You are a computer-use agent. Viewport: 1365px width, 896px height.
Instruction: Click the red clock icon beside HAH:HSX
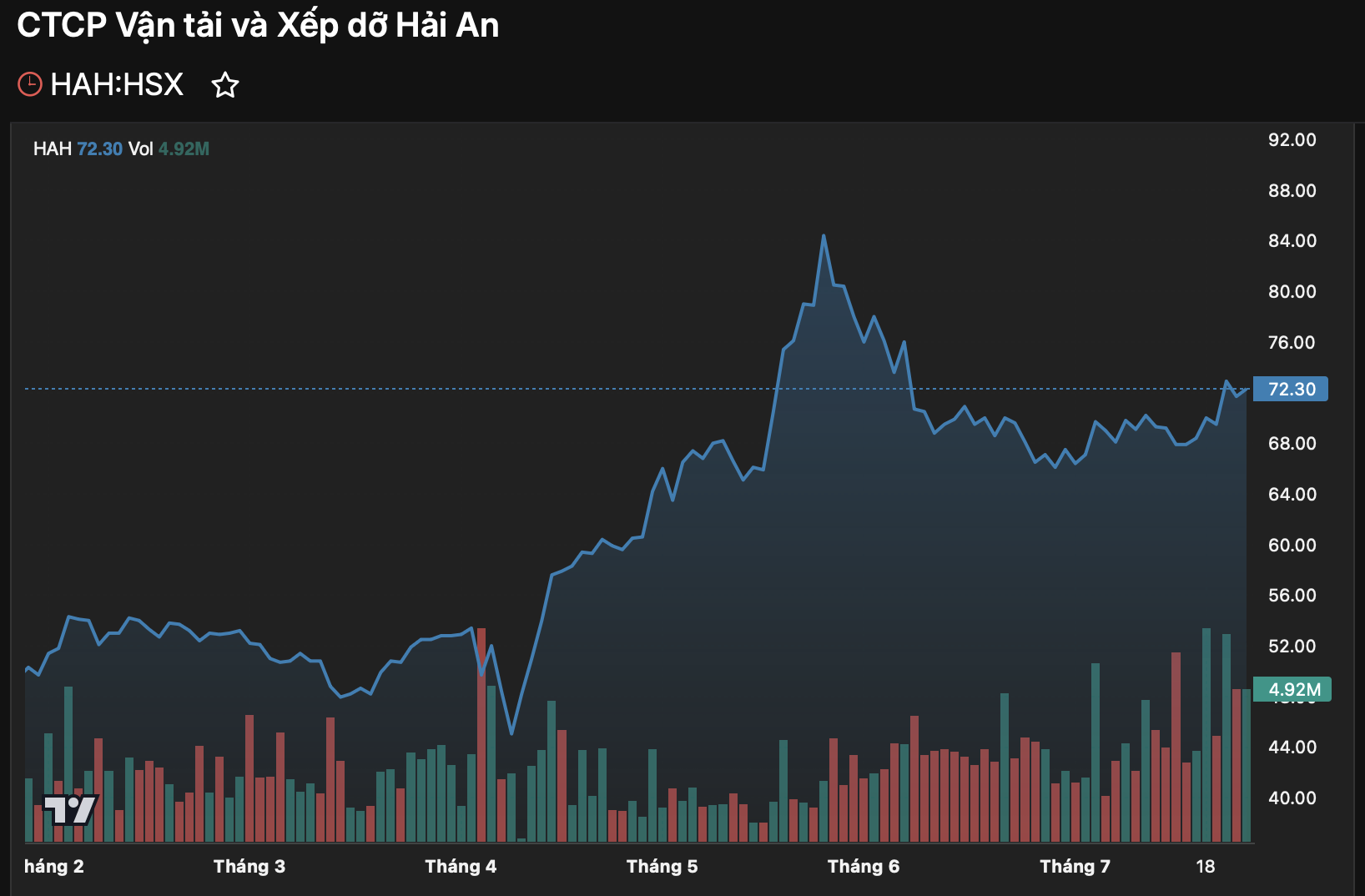pos(30,84)
